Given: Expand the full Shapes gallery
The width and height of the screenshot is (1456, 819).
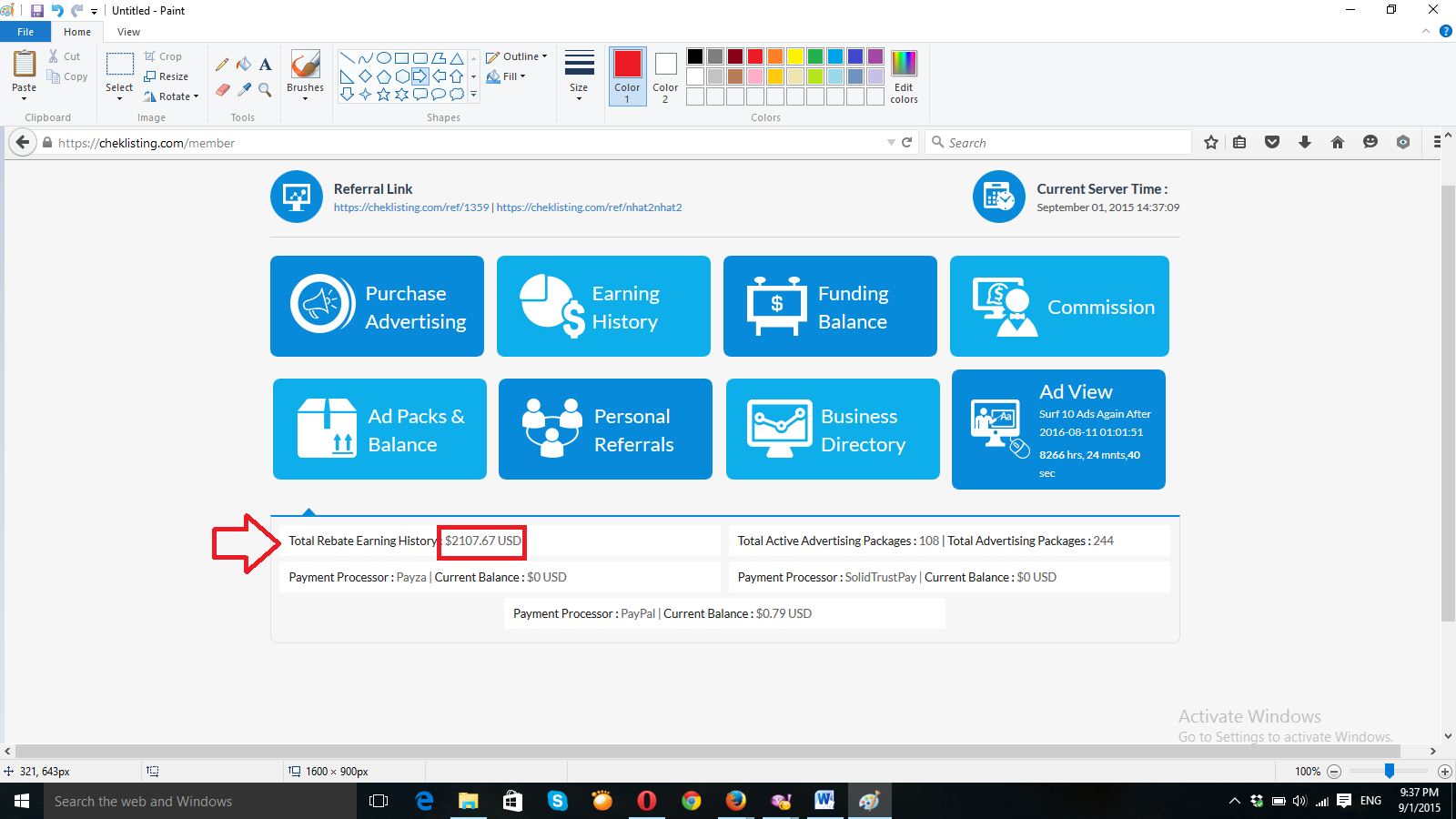Looking at the screenshot, I should click(x=473, y=94).
